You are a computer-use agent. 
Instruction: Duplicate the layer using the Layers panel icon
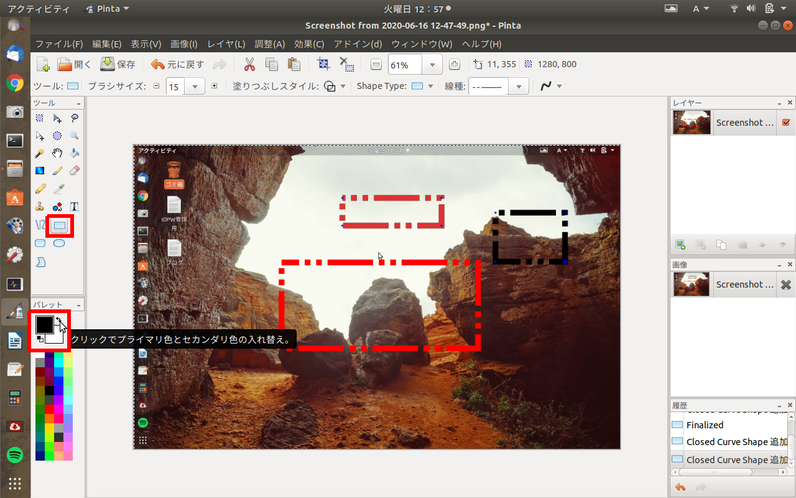click(x=721, y=245)
